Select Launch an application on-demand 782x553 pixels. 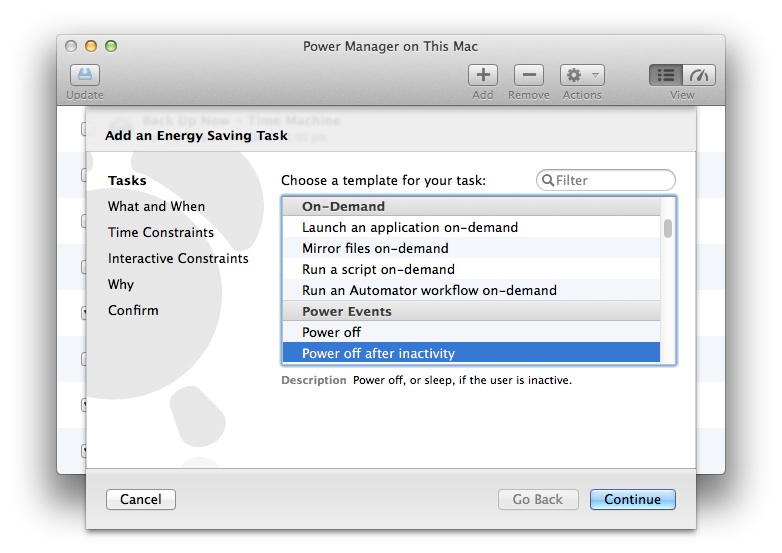(471, 227)
